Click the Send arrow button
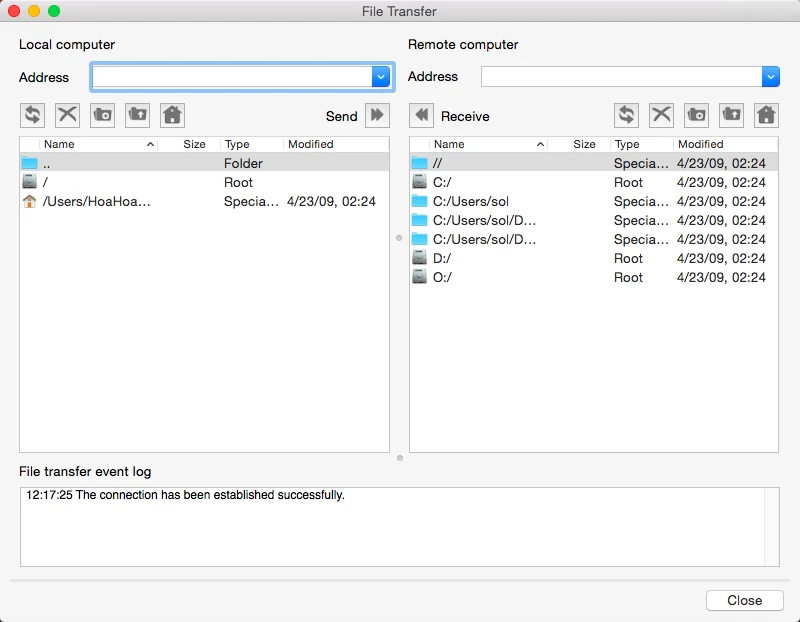The height and width of the screenshot is (622, 800). click(x=377, y=115)
